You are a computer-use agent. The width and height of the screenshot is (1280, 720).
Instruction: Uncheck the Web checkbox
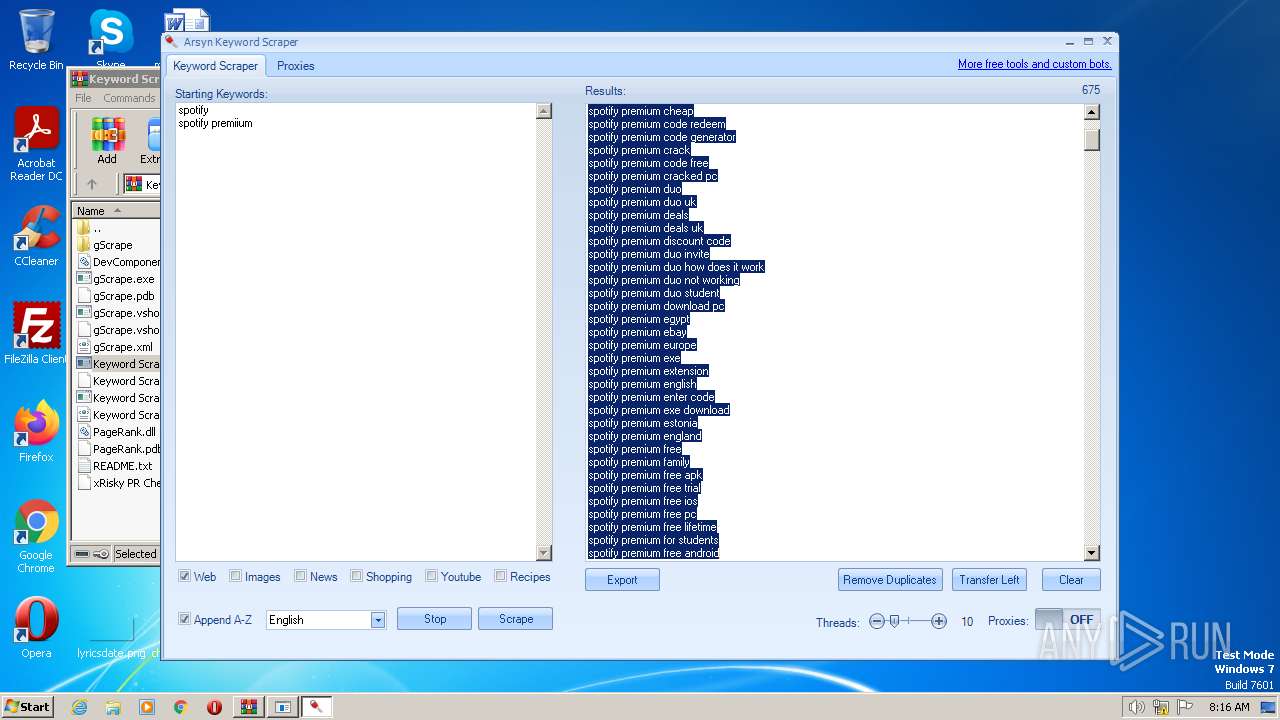click(x=185, y=576)
